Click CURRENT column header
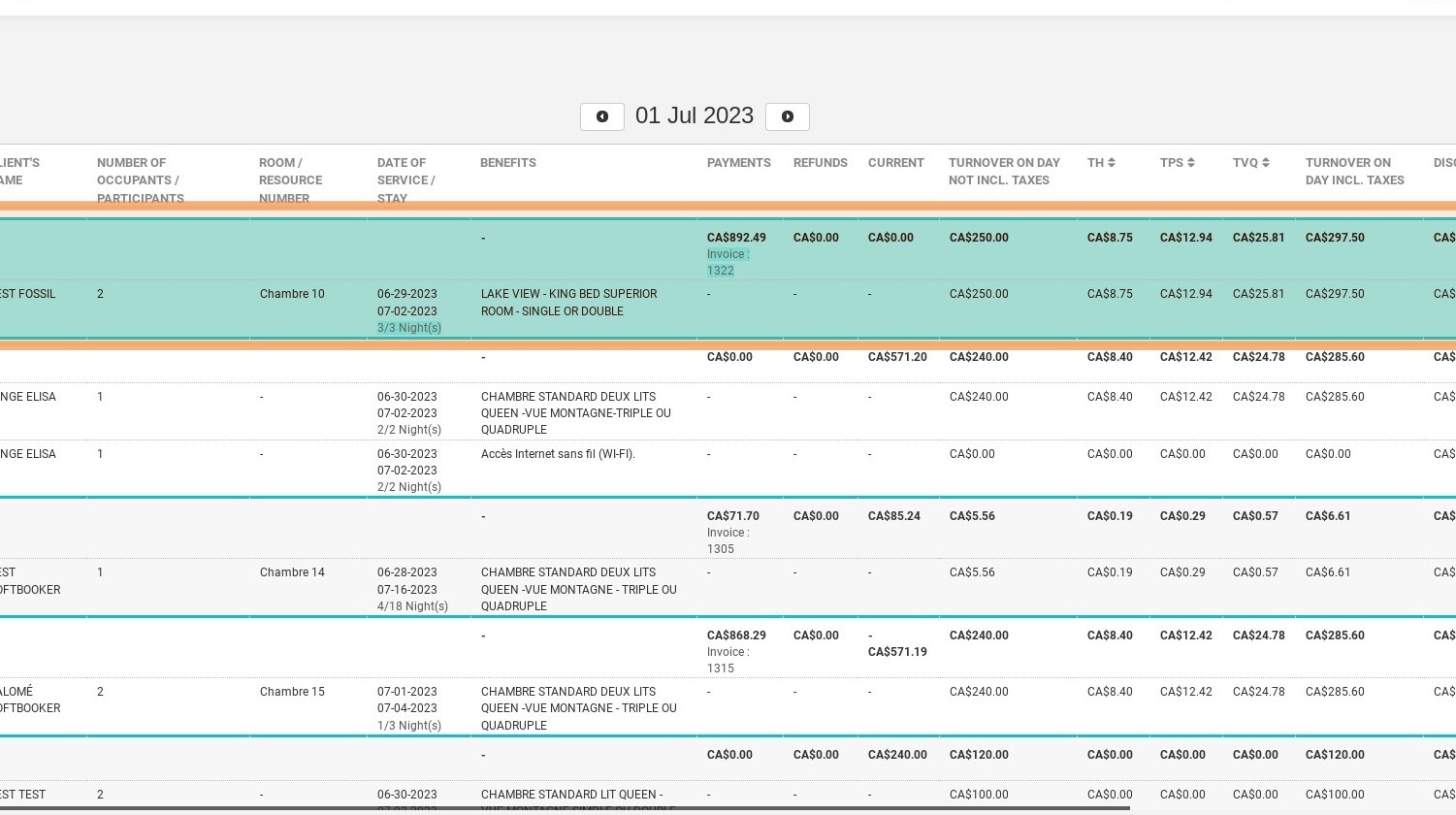 (x=896, y=163)
